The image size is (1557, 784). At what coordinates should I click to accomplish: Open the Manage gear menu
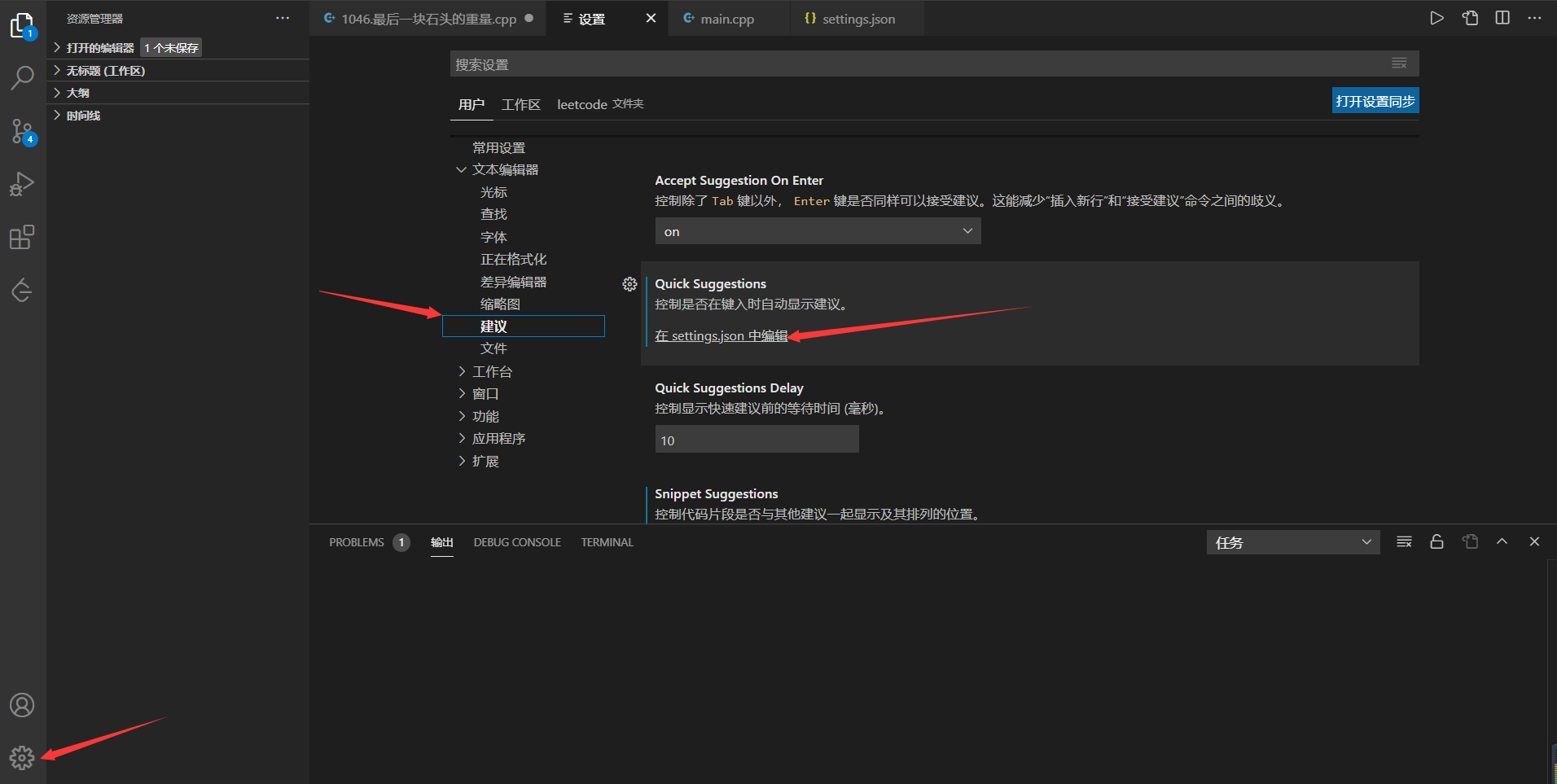point(22,757)
